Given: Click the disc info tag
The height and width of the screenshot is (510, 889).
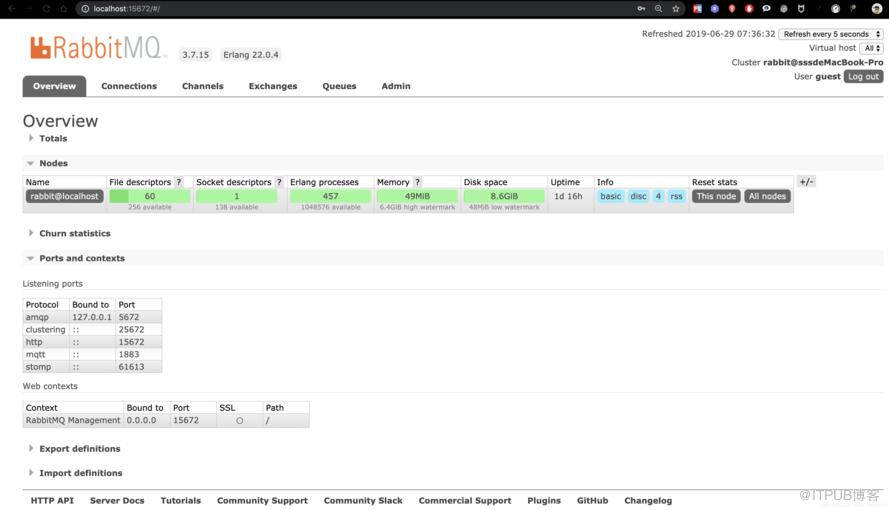Looking at the screenshot, I should point(638,196).
